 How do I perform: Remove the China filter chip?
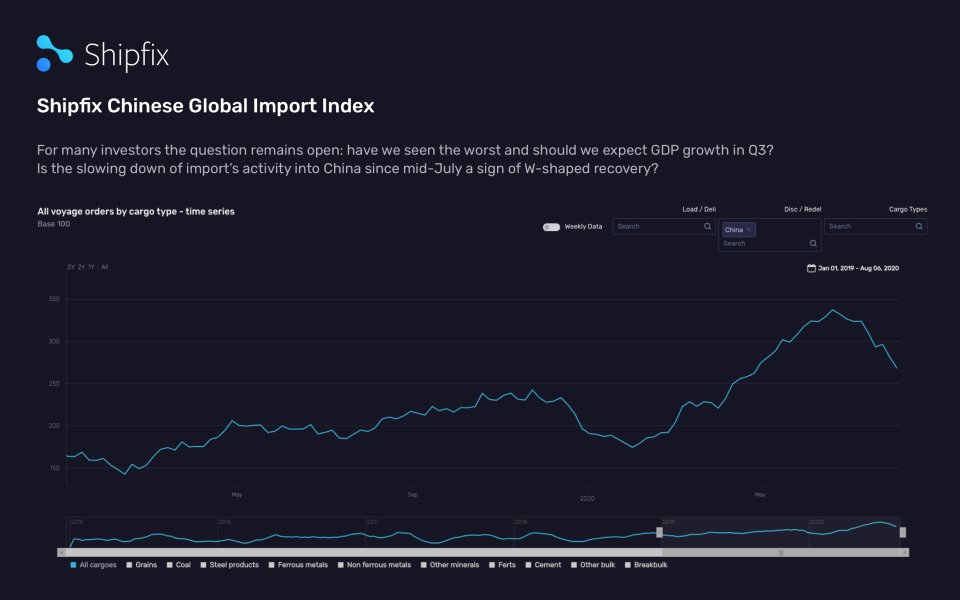click(749, 230)
